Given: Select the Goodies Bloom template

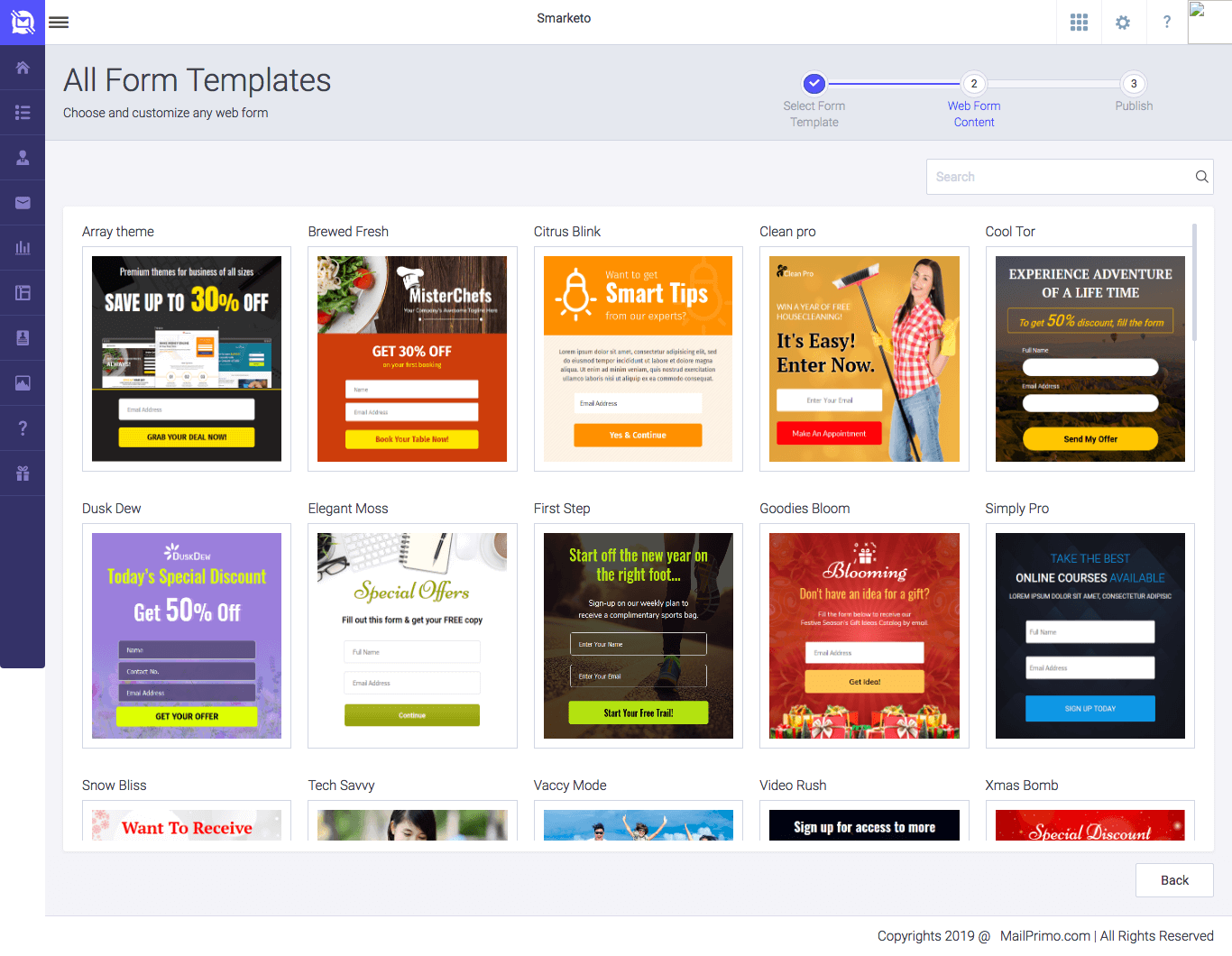Looking at the screenshot, I should [x=864, y=636].
